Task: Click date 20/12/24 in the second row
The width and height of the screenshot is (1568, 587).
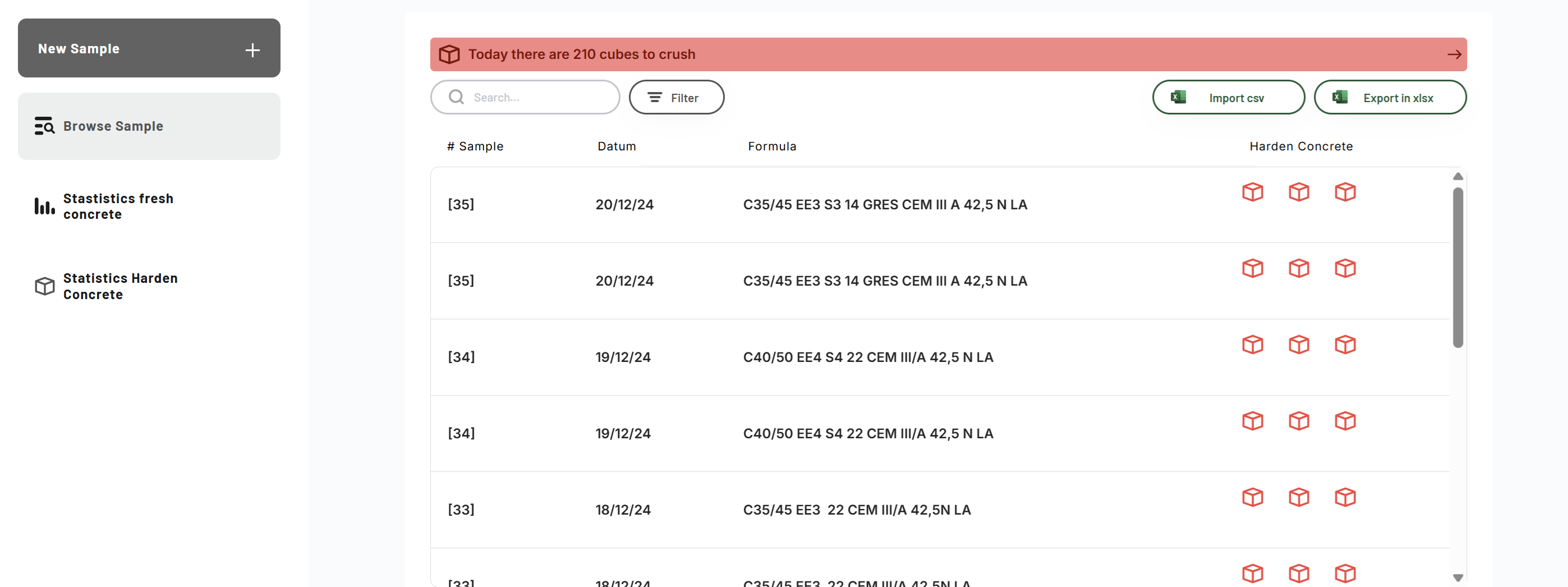Action: [x=624, y=281]
